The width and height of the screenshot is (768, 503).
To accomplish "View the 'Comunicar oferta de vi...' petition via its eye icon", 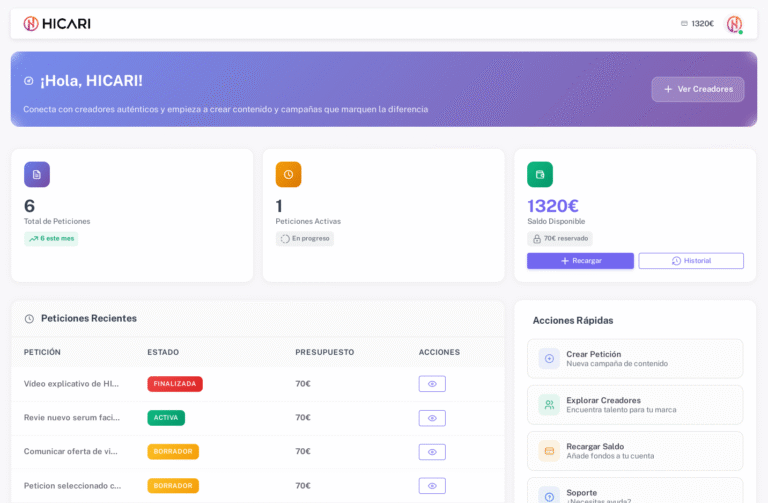I will (x=432, y=452).
